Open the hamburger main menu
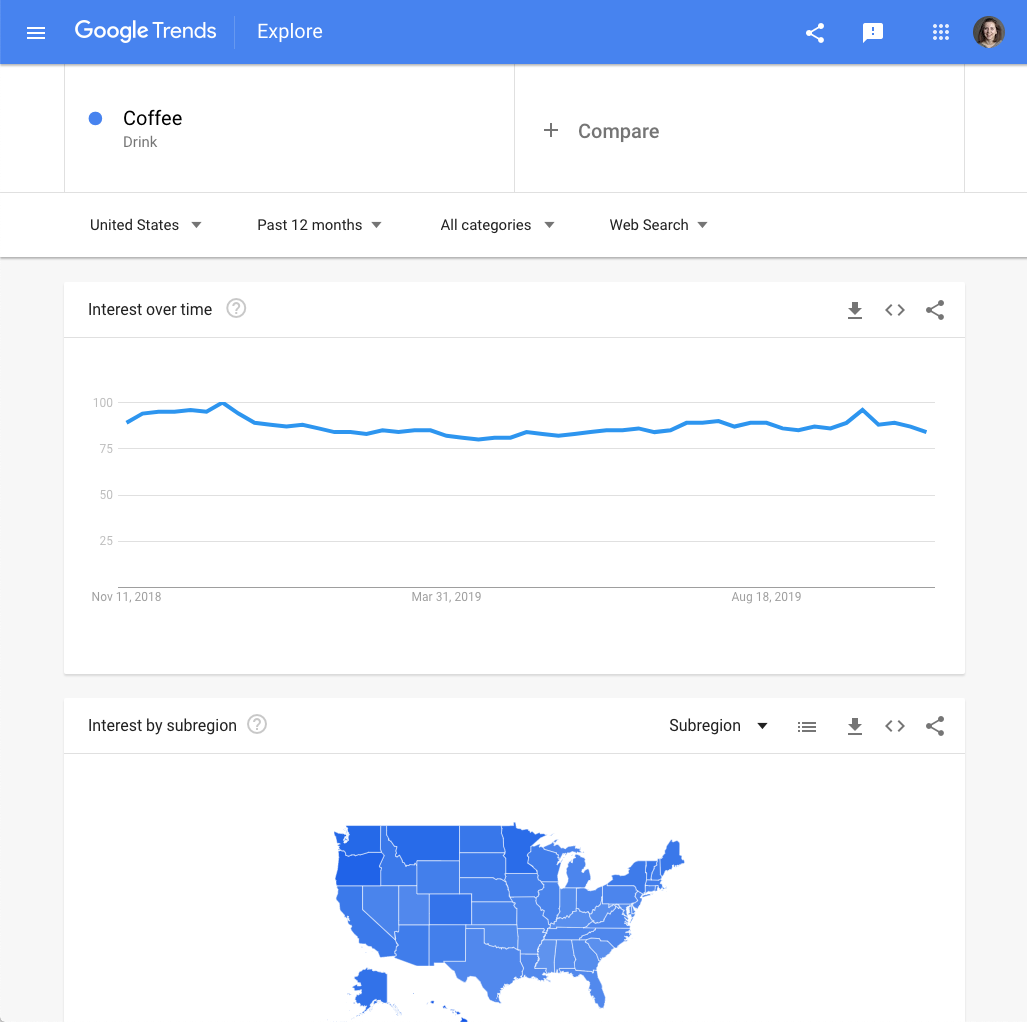 point(36,32)
